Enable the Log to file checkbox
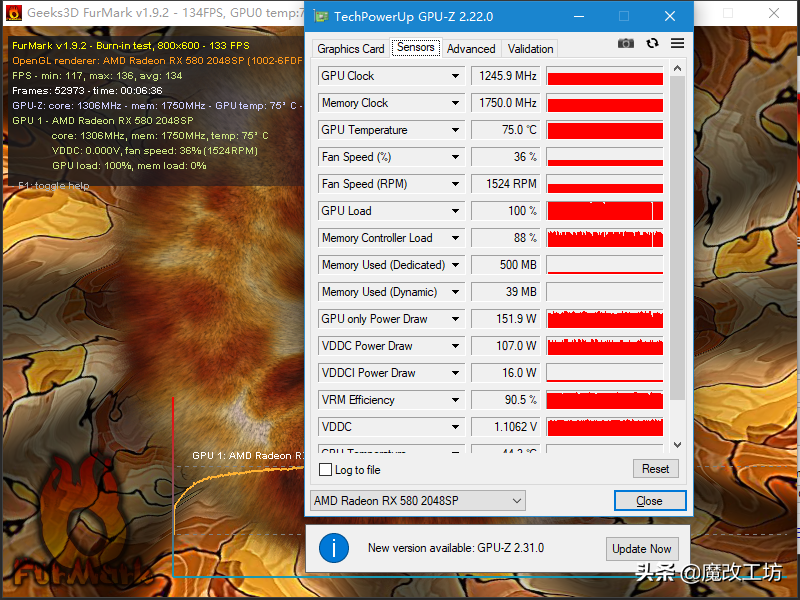Viewport: 800px width, 600px height. [325, 469]
